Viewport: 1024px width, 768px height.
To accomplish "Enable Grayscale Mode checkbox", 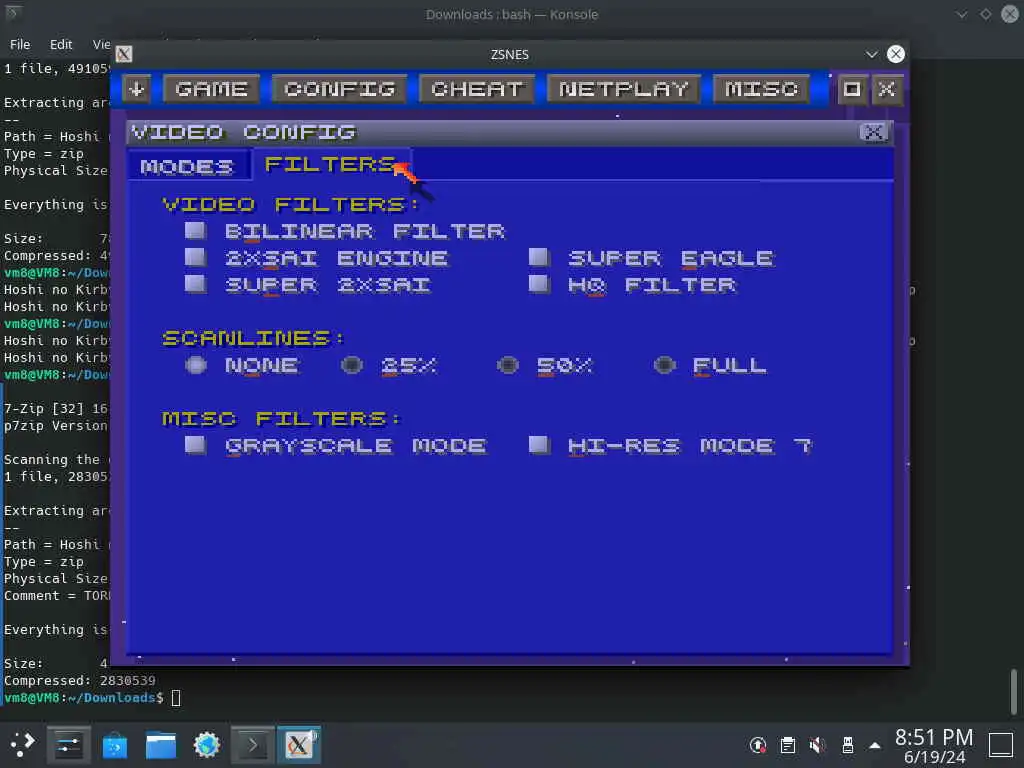I will coord(195,445).
